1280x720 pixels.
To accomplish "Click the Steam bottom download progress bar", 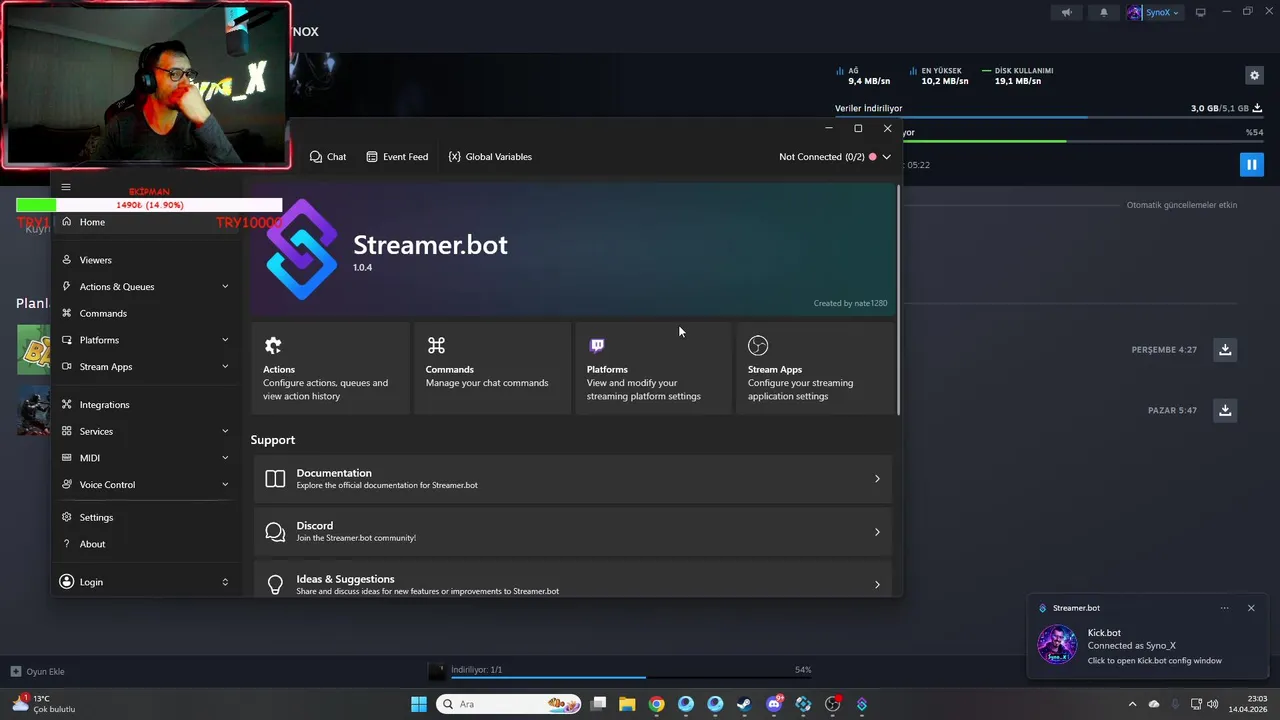I will point(632,678).
